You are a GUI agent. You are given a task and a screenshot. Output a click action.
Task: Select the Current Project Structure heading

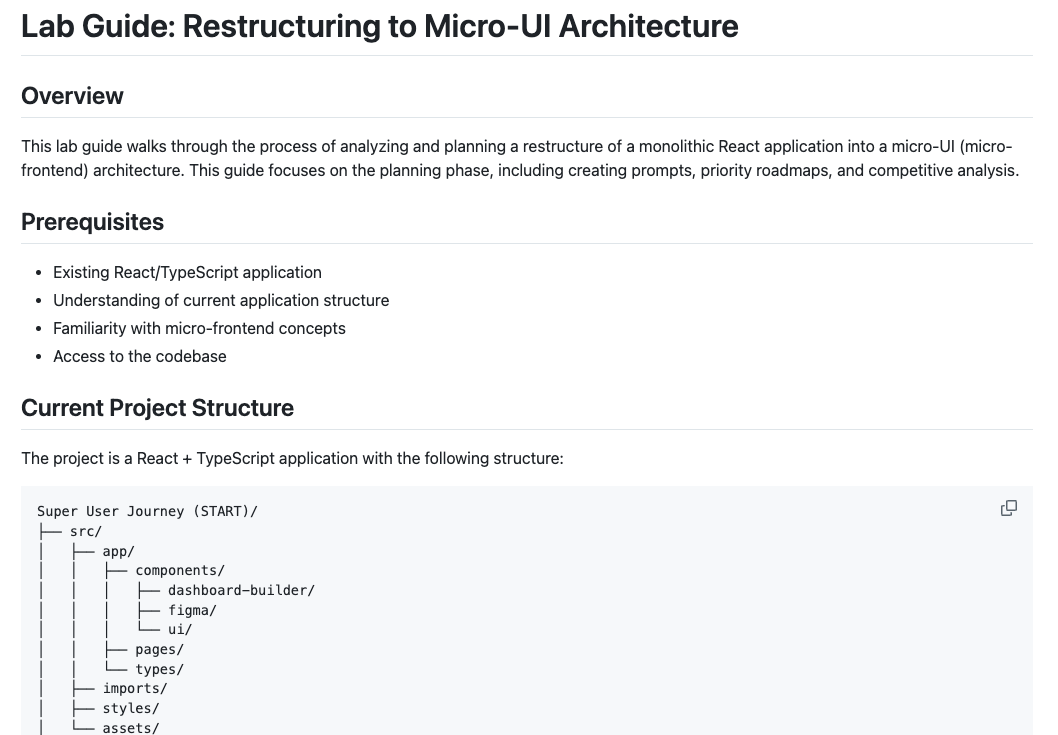click(157, 408)
